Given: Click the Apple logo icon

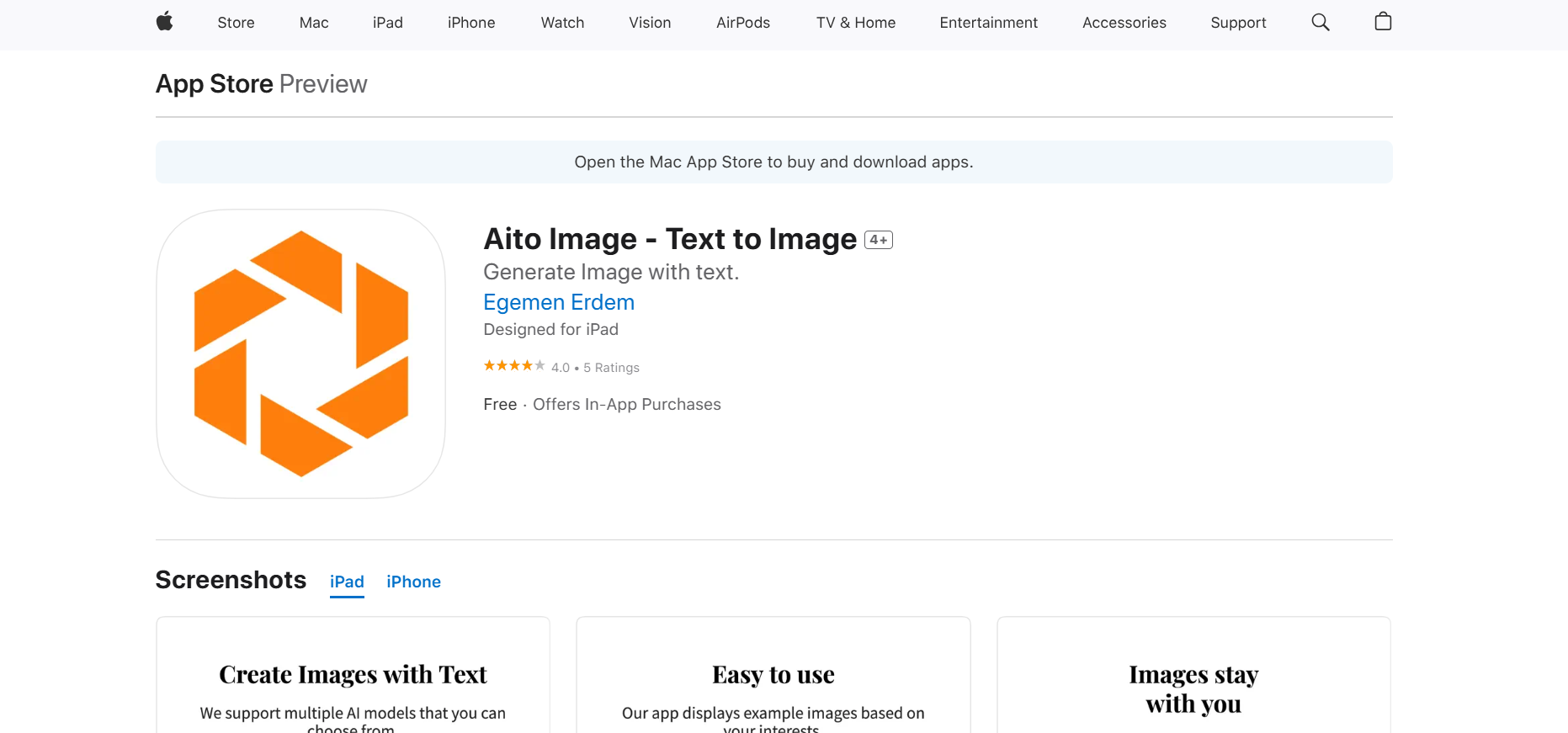Looking at the screenshot, I should pyautogui.click(x=165, y=22).
